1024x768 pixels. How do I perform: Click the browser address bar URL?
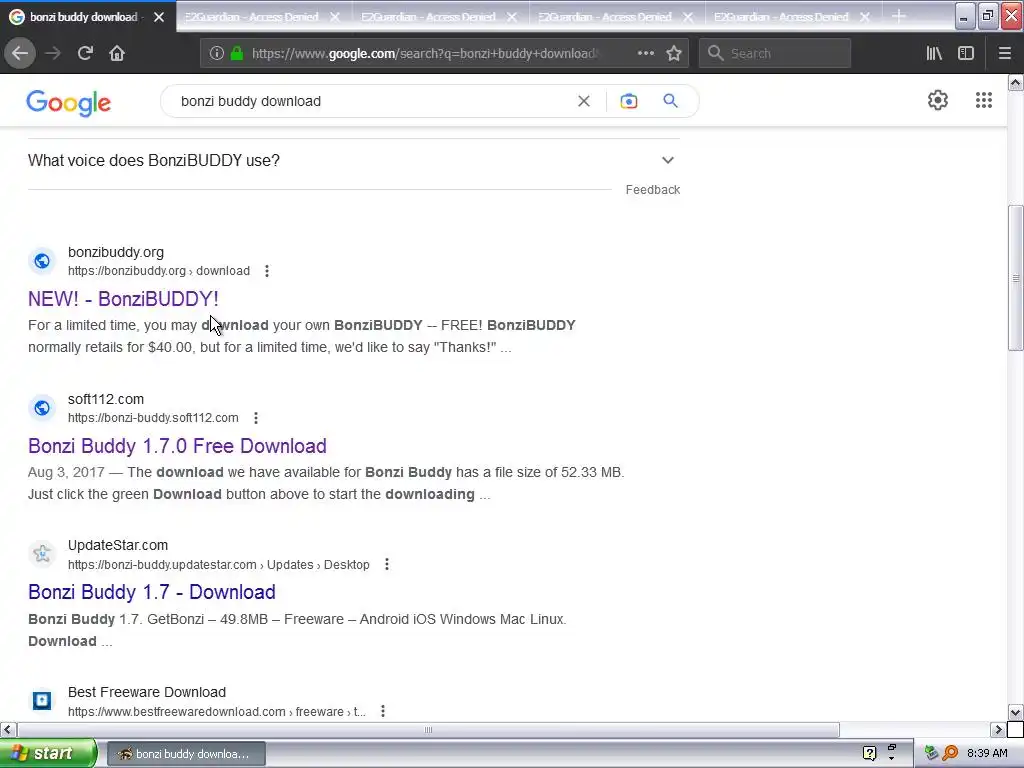424,54
